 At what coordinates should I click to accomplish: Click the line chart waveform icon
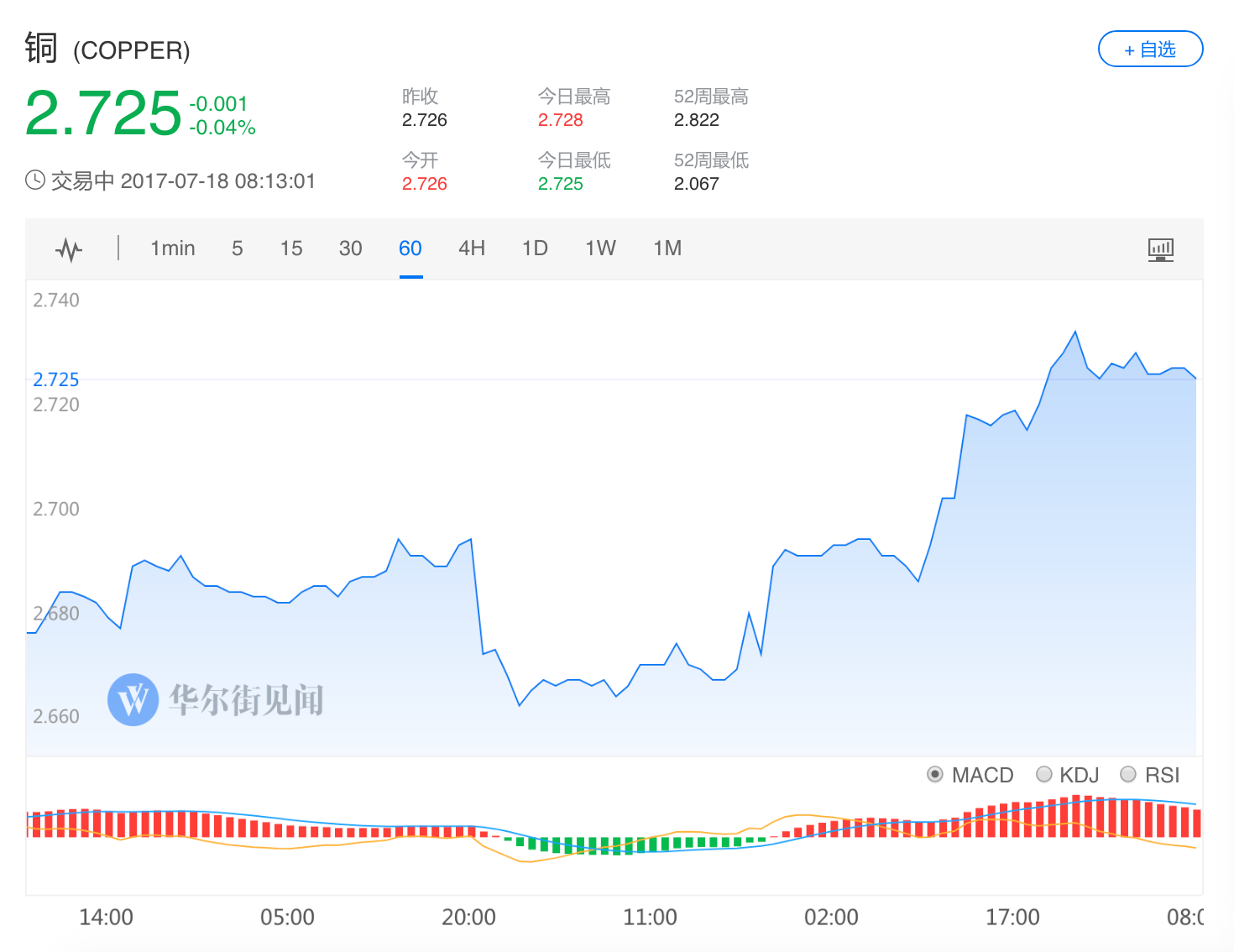click(69, 249)
